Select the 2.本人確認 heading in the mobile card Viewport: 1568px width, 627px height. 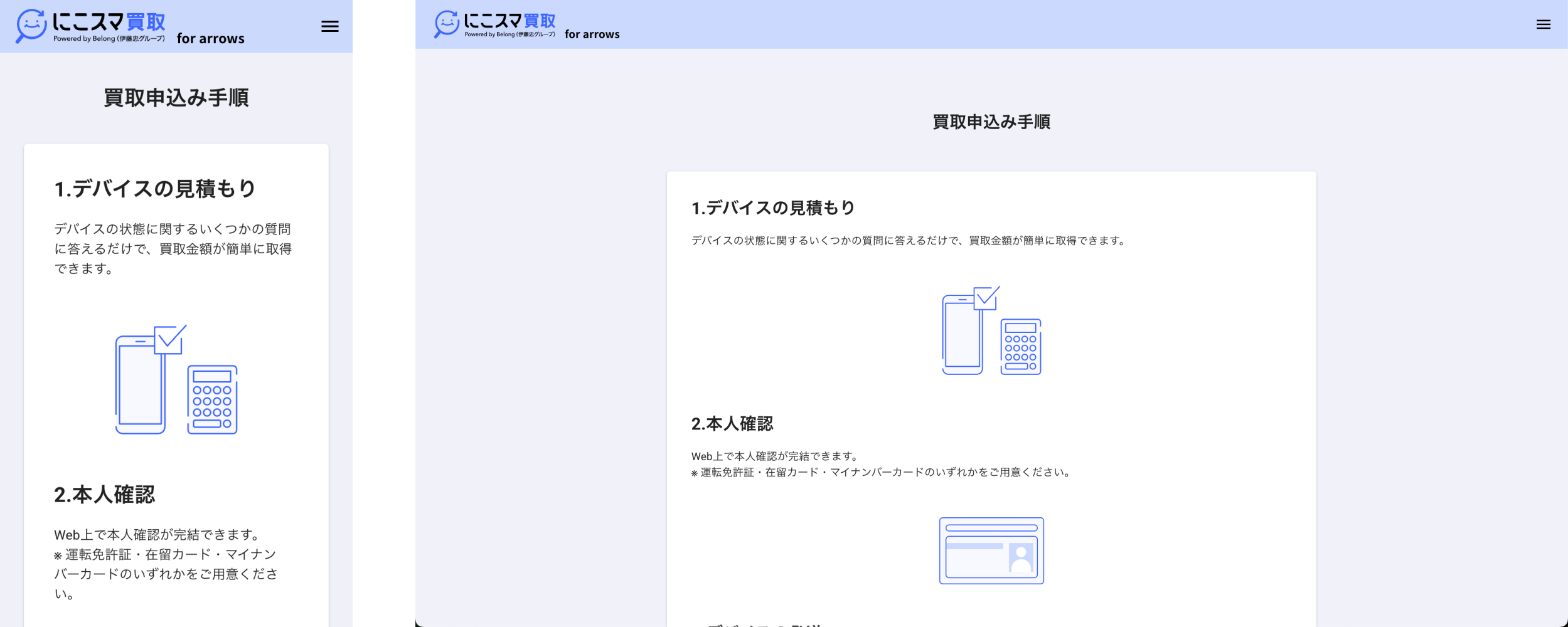tap(104, 495)
